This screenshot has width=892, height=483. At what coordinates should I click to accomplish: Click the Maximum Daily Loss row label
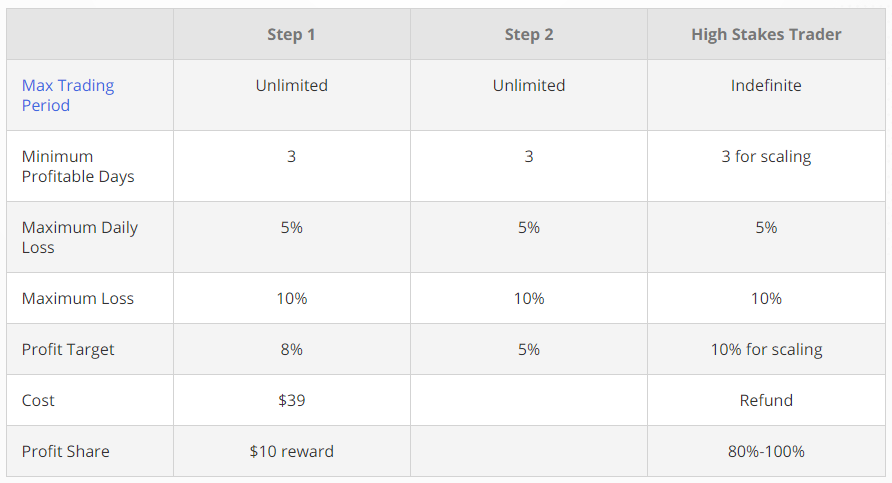point(80,237)
